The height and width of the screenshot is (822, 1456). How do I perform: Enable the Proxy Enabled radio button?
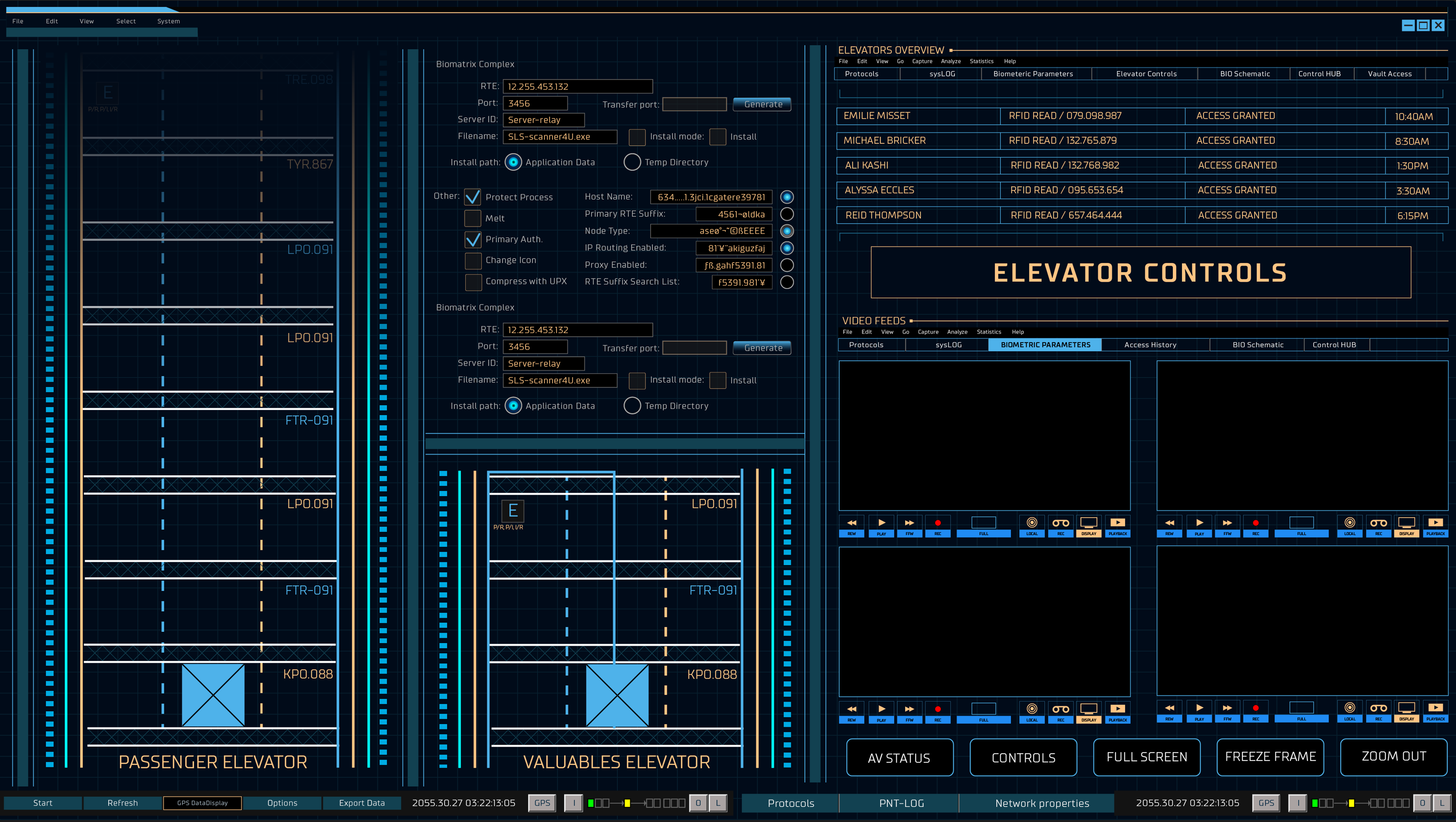coord(787,265)
